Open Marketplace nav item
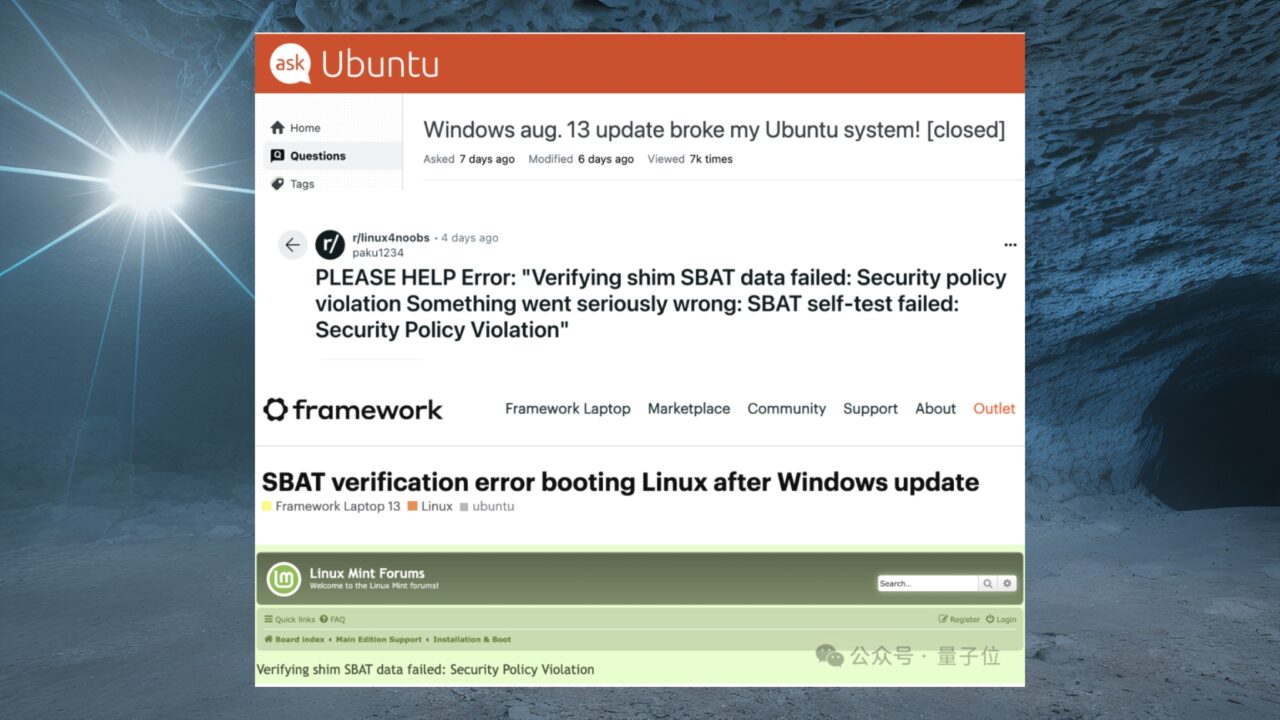The width and height of the screenshot is (1280, 720). coord(689,408)
